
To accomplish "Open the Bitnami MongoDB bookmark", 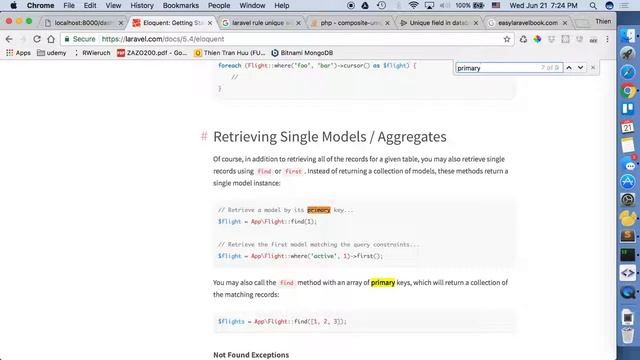I will (x=302, y=53).
